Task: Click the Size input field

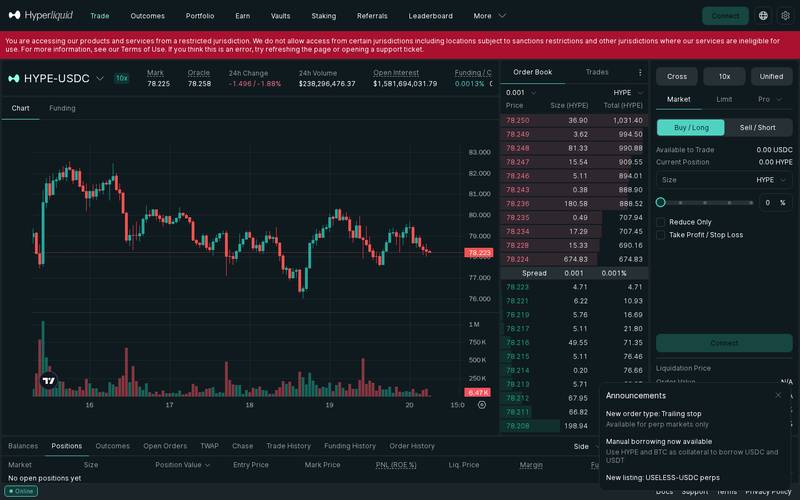Action: tap(724, 180)
